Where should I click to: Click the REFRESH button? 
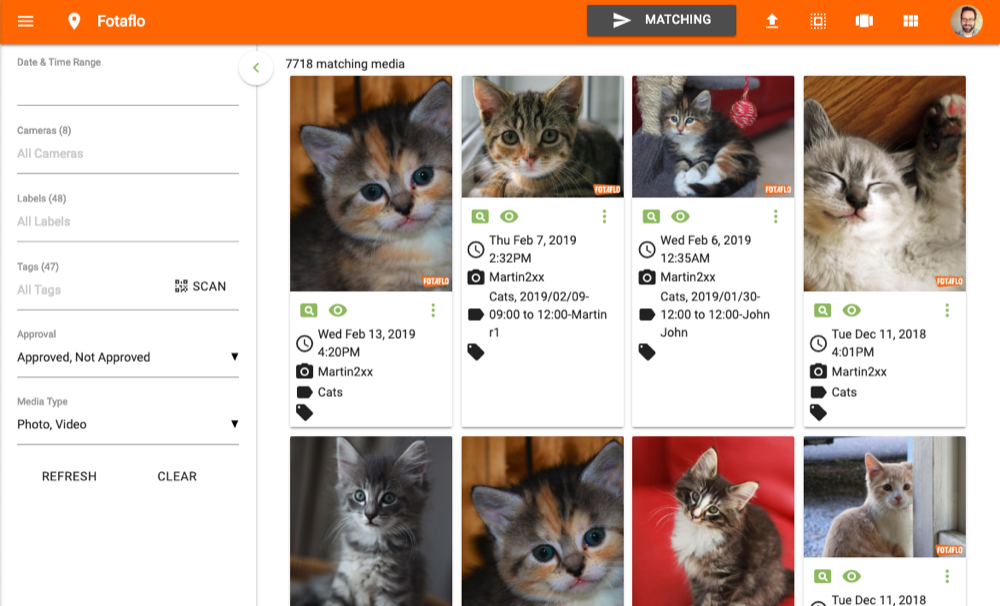tap(70, 477)
